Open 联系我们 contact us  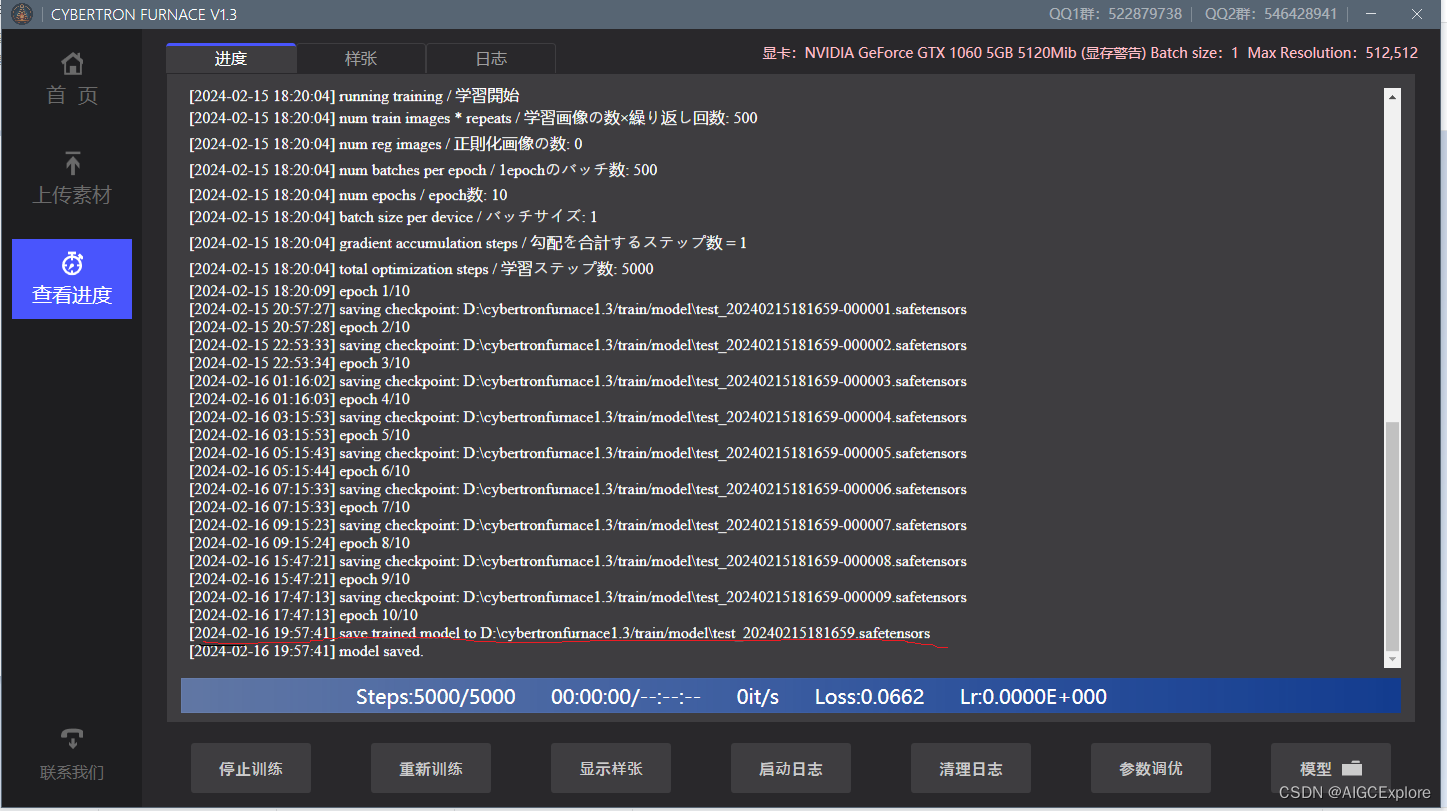72,755
